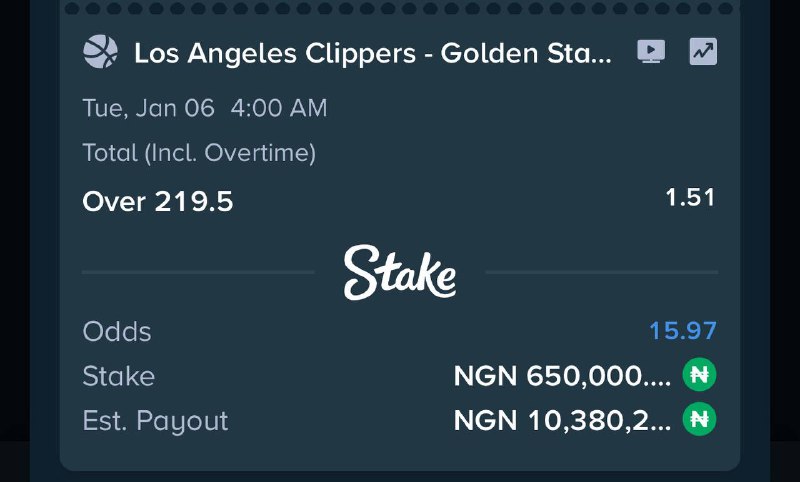
Task: Select the Total (Incl. Overtime) market label
Action: tap(199, 153)
